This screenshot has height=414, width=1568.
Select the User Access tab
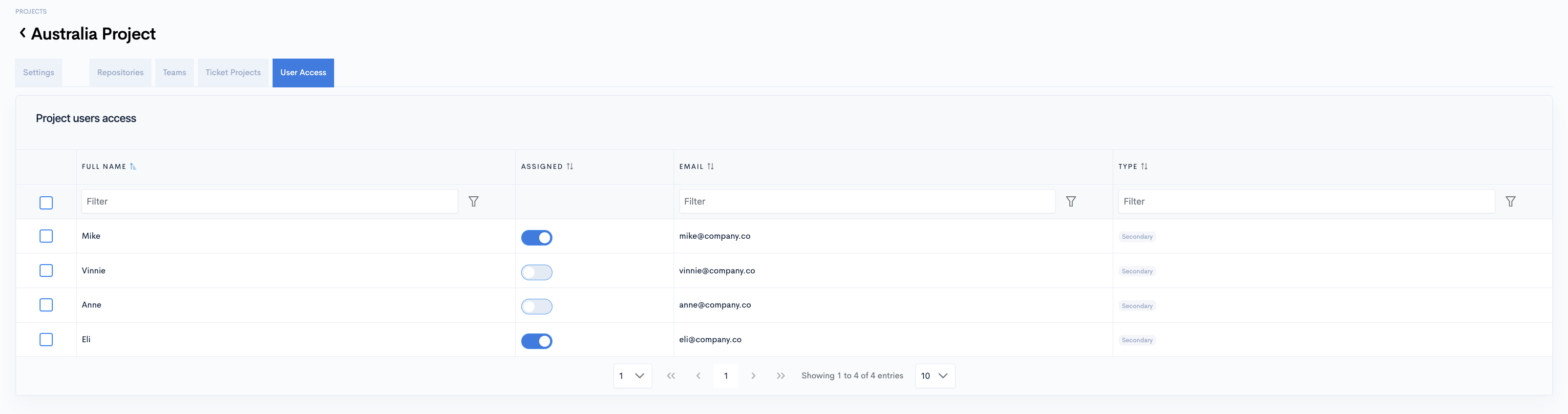pyautogui.click(x=303, y=72)
